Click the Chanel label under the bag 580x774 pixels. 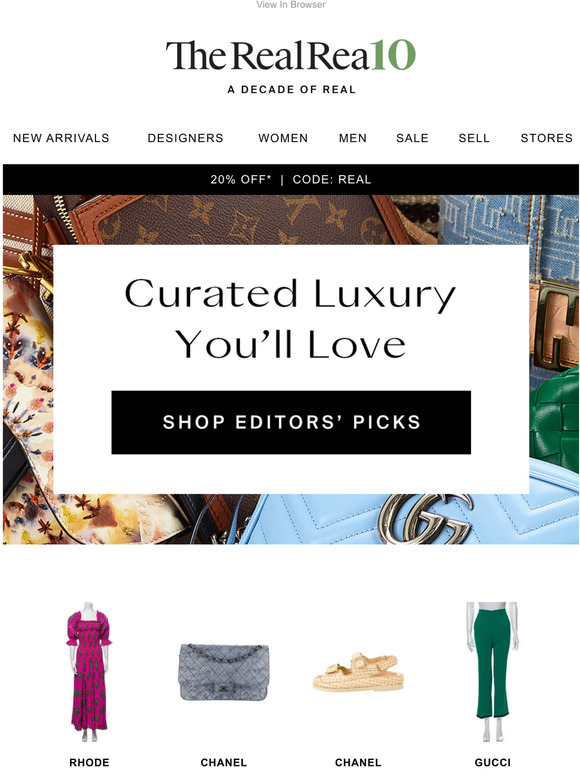pyautogui.click(x=224, y=762)
